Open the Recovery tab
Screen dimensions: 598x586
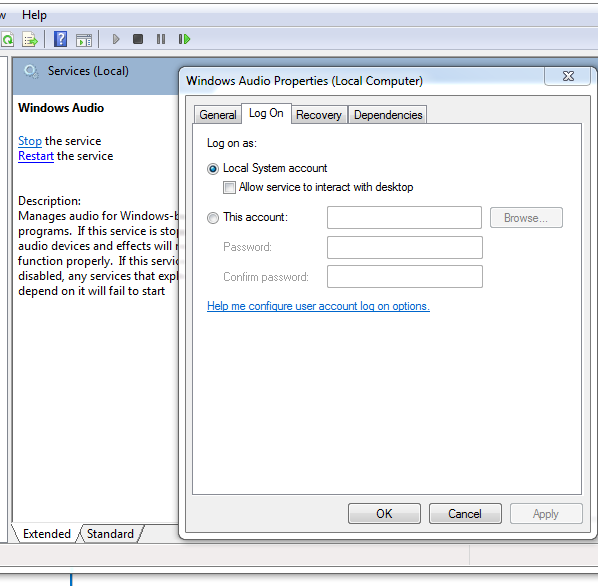point(319,115)
